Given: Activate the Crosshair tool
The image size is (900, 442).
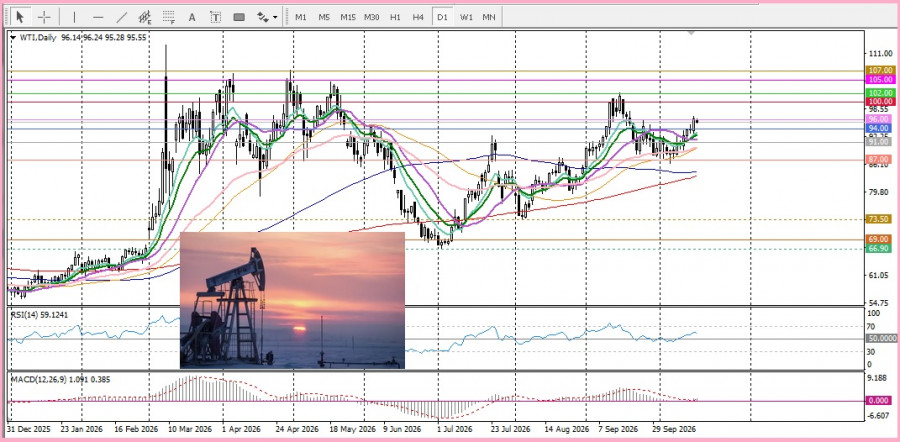Looking at the screenshot, I should (x=45, y=17).
